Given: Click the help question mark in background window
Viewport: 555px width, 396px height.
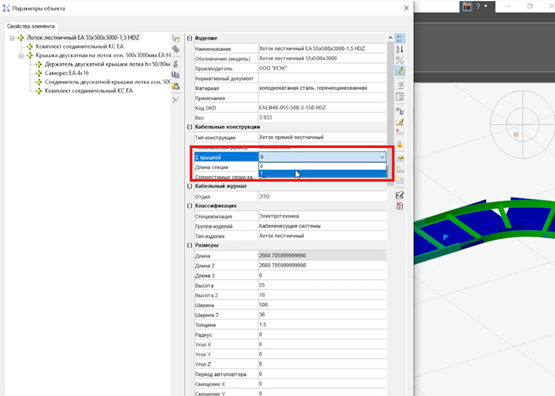Looking at the screenshot, I should coord(478,6).
